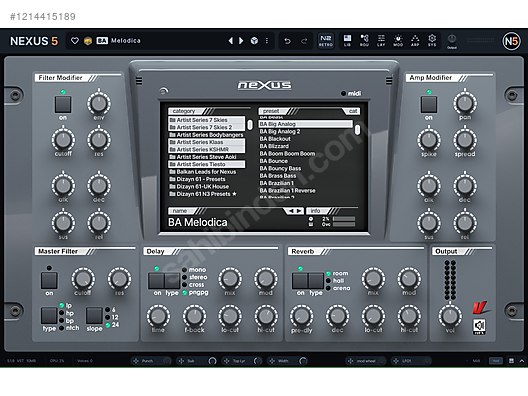
Task: Select the Dizayn 61-UK House category
Action: [x=206, y=187]
